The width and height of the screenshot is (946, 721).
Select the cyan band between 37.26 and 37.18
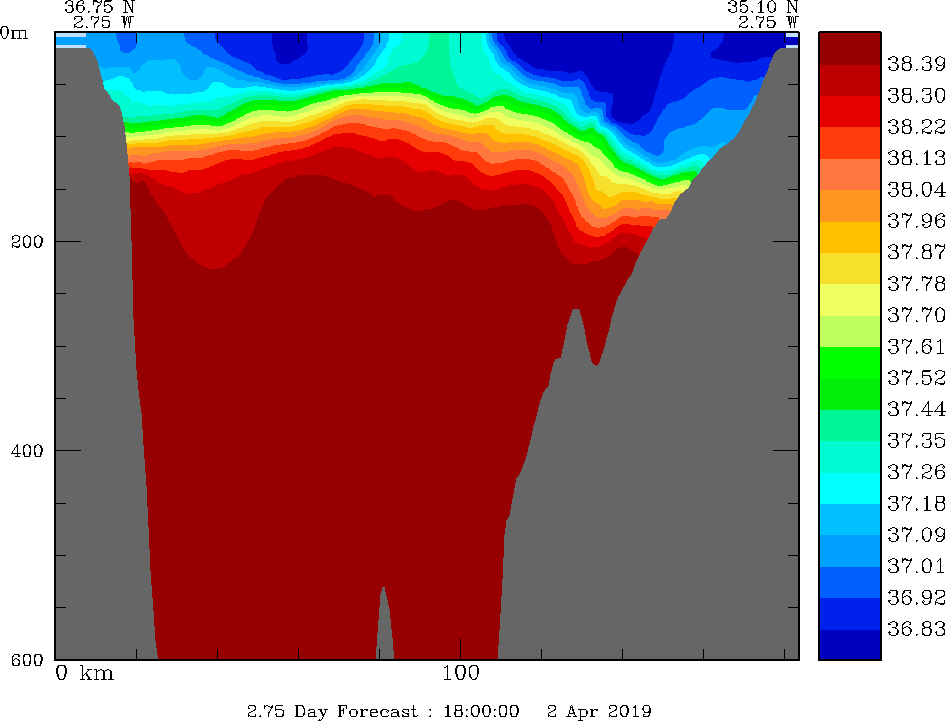tap(849, 488)
